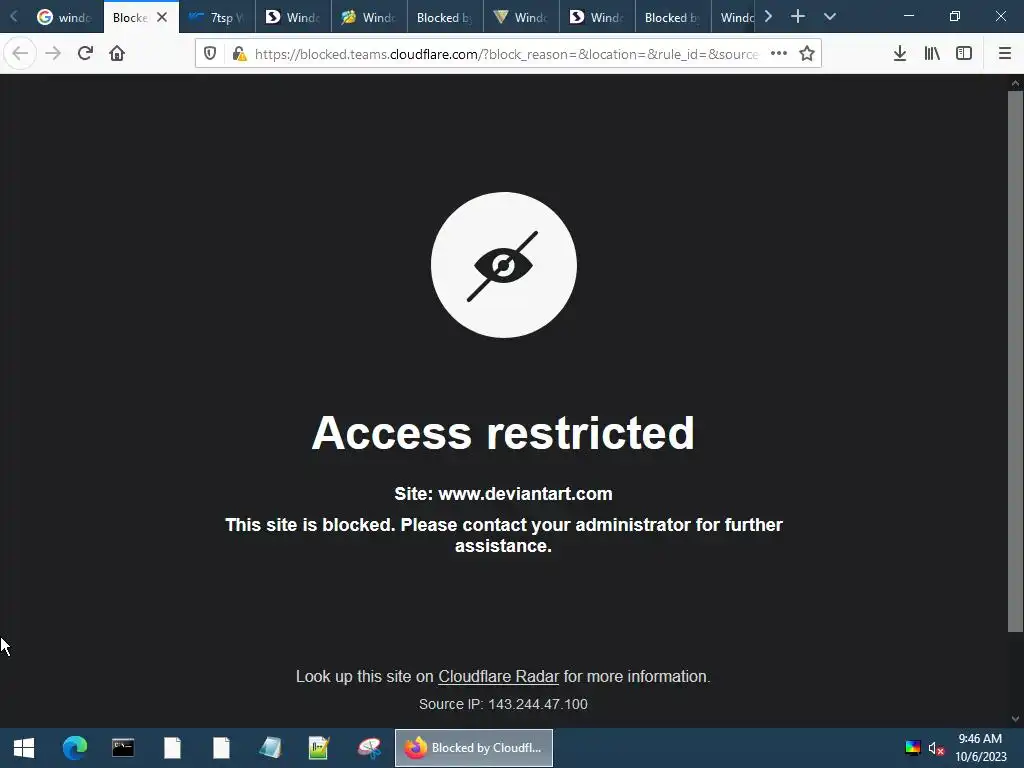Close the current Blocked tab
This screenshot has width=1024, height=768.
tap(162, 18)
